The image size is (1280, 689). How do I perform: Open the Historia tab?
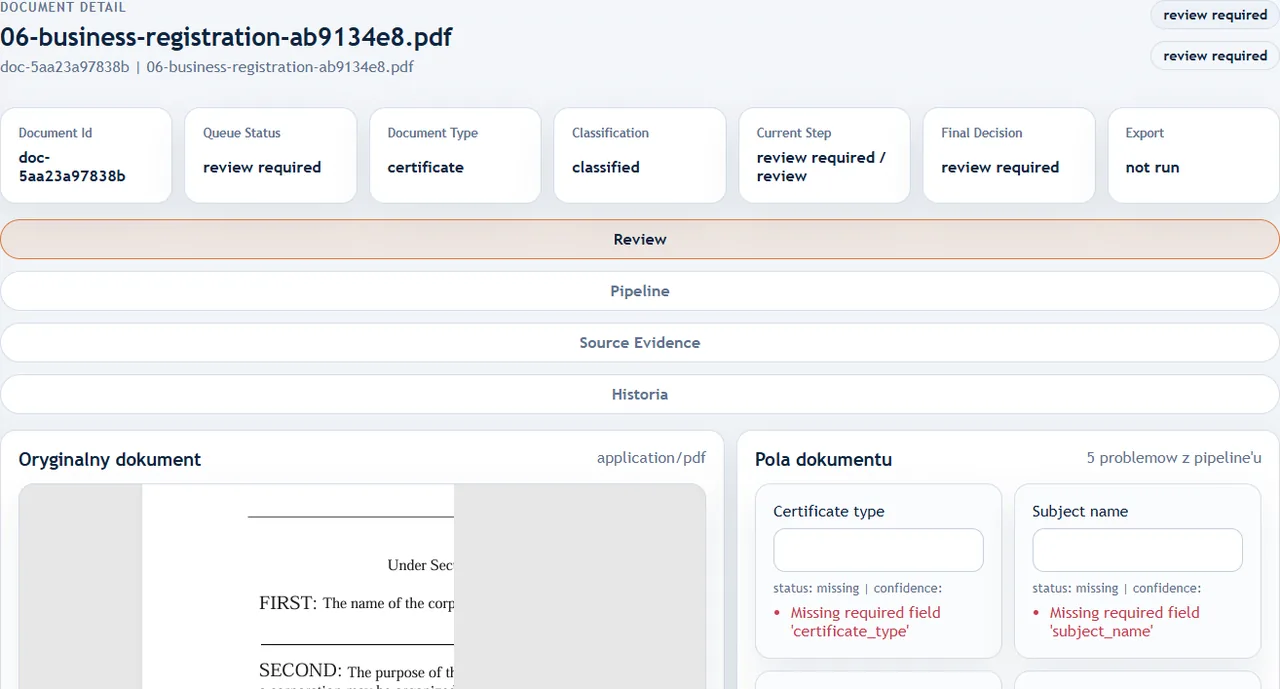tap(640, 394)
